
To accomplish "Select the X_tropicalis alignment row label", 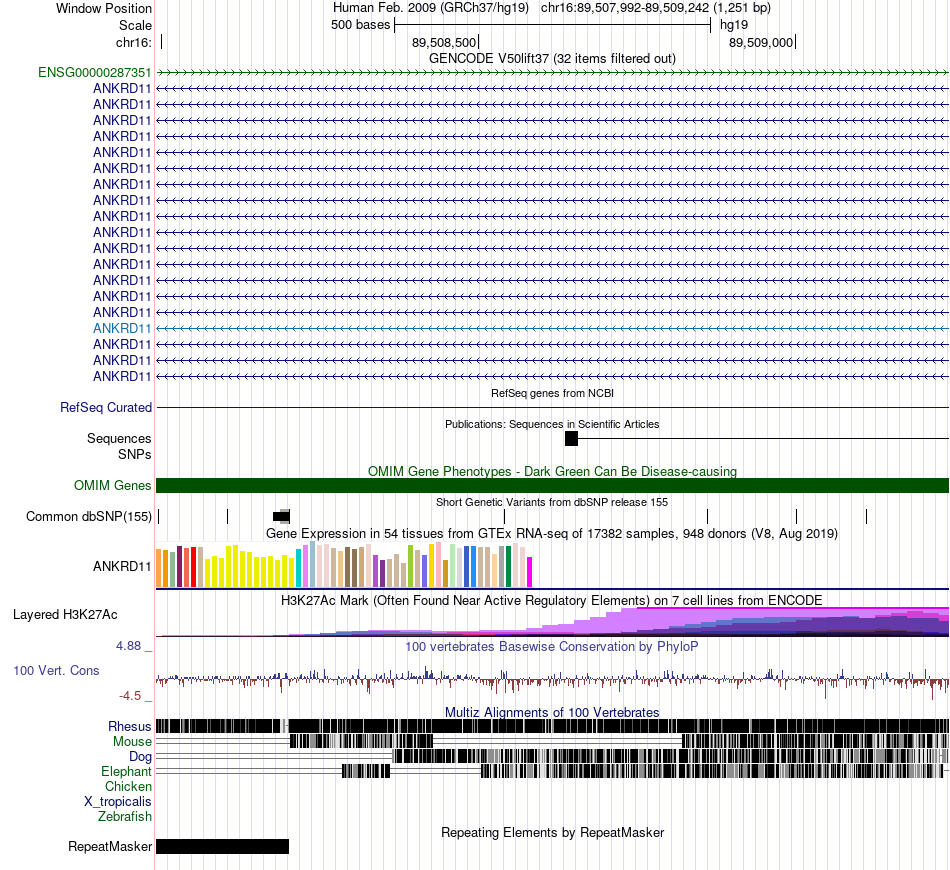I will pyautogui.click(x=118, y=802).
